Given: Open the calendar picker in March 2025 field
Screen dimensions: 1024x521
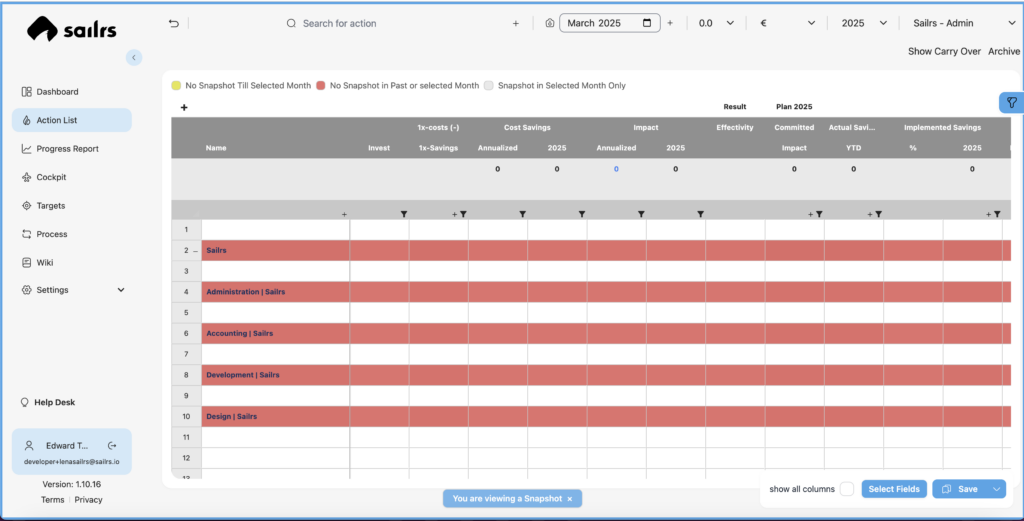Looking at the screenshot, I should click(x=648, y=23).
